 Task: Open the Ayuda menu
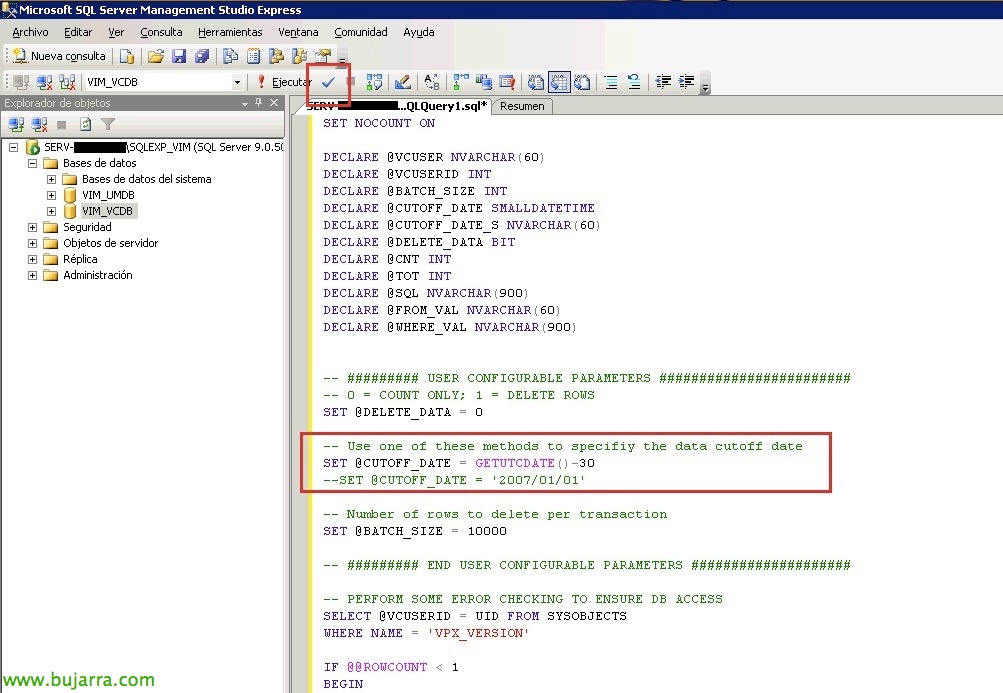[x=419, y=32]
